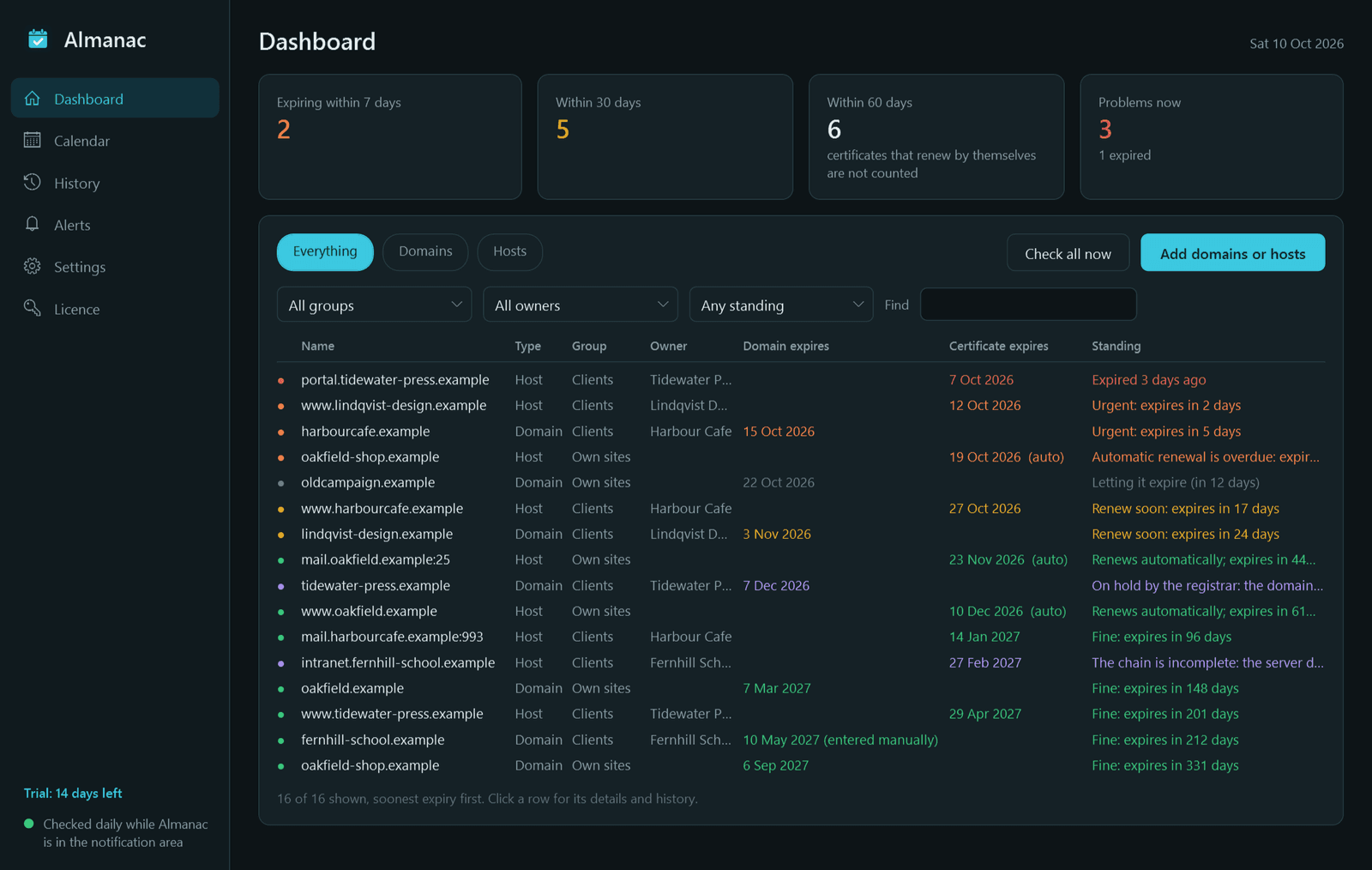Open the www.lindqvist-design.example row

click(801, 406)
